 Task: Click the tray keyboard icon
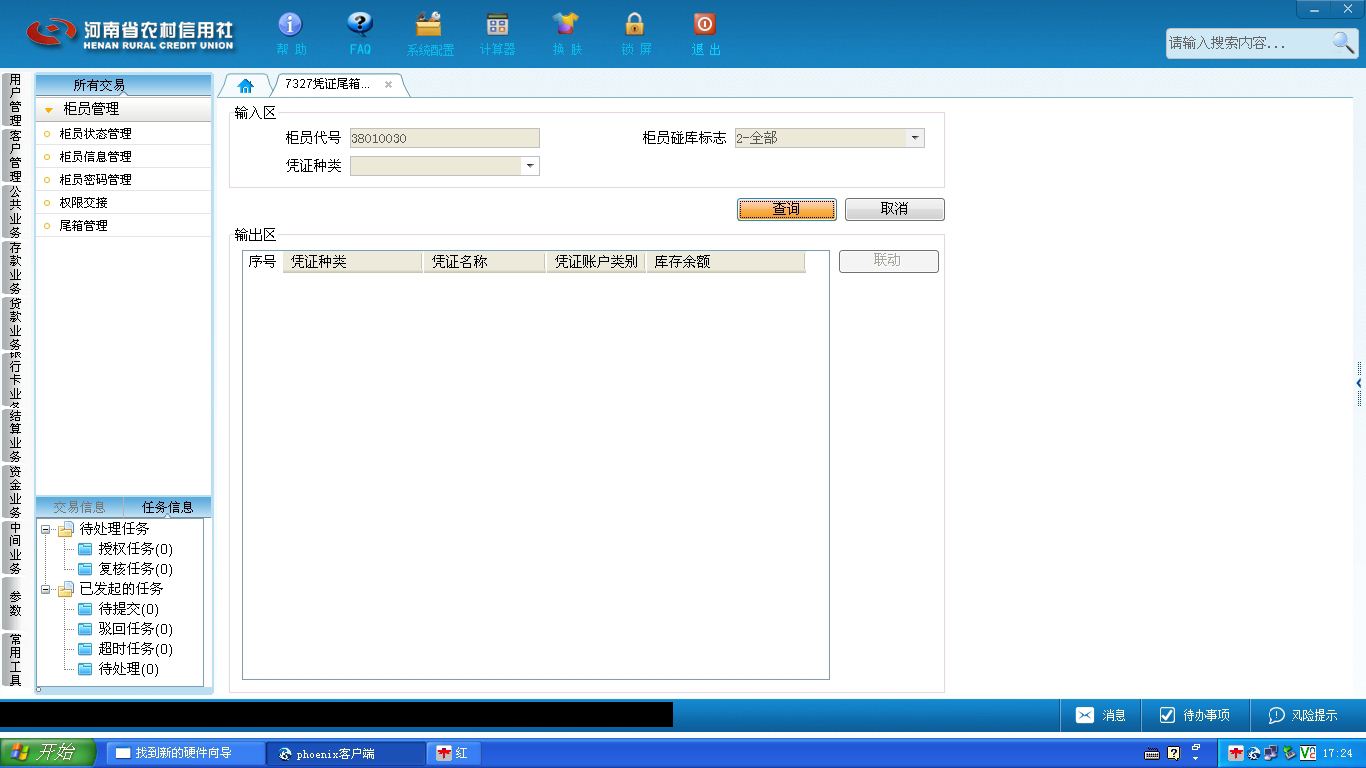pos(1152,753)
